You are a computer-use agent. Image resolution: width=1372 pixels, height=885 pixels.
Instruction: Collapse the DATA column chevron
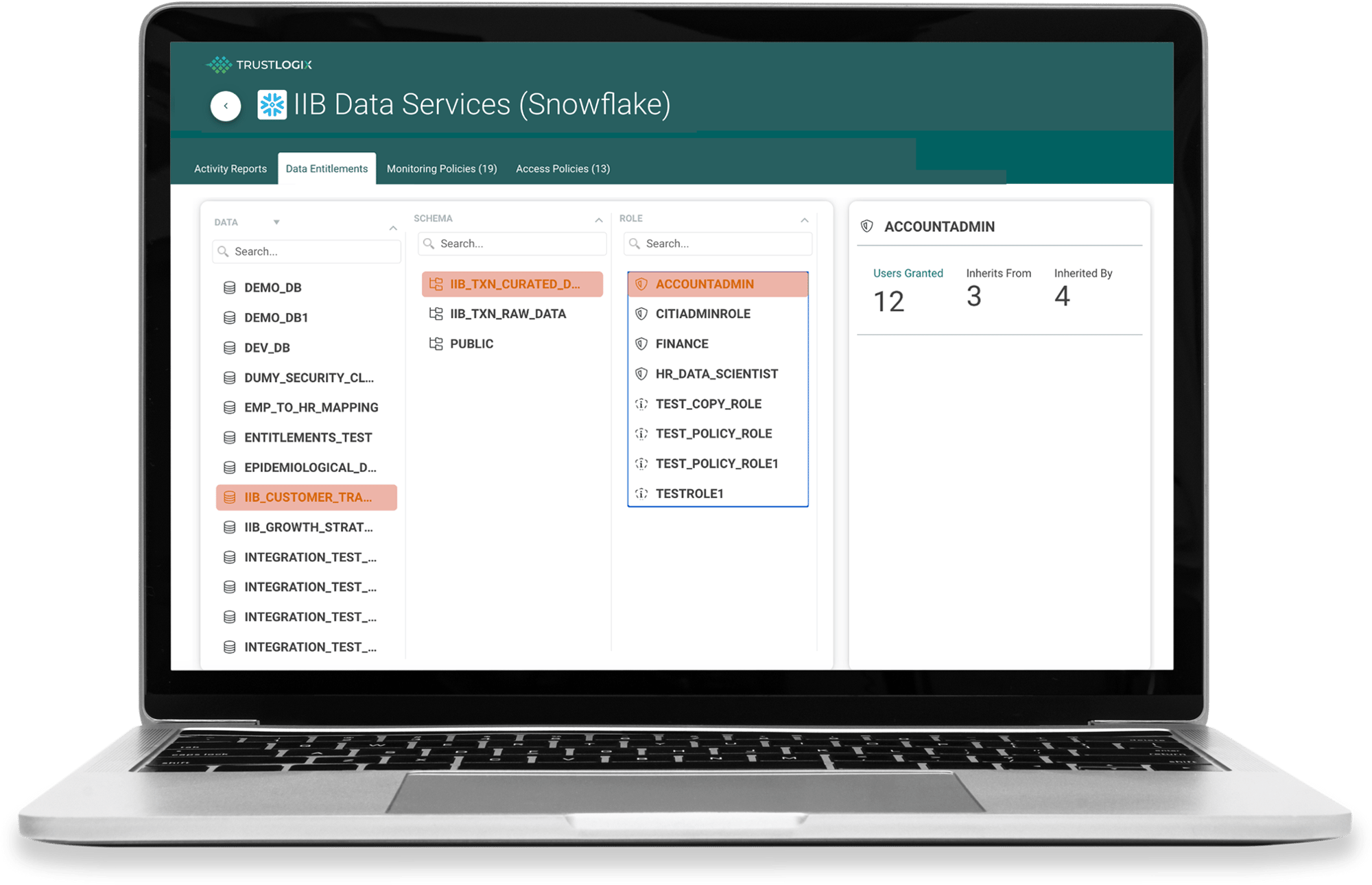(393, 228)
